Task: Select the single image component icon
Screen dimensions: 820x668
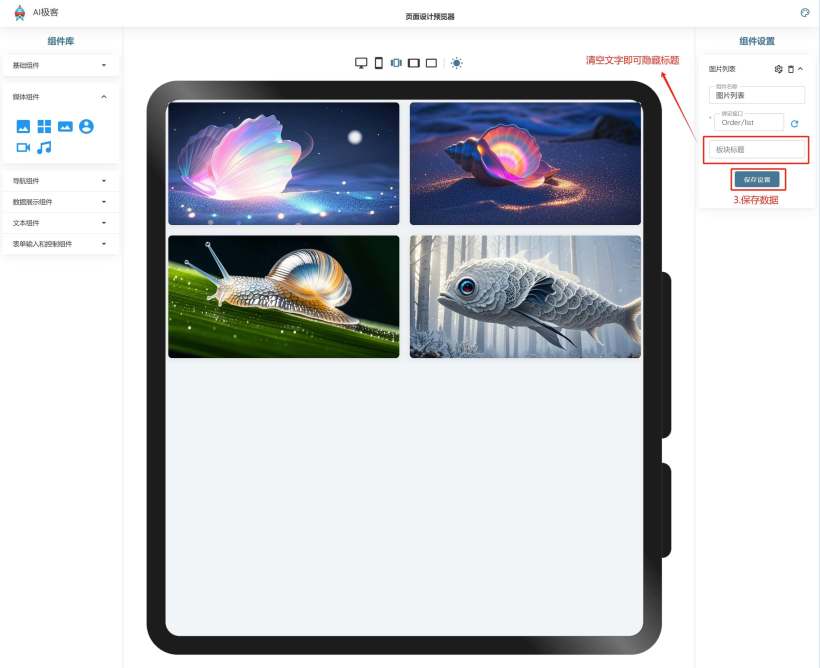Action: pyautogui.click(x=23, y=127)
